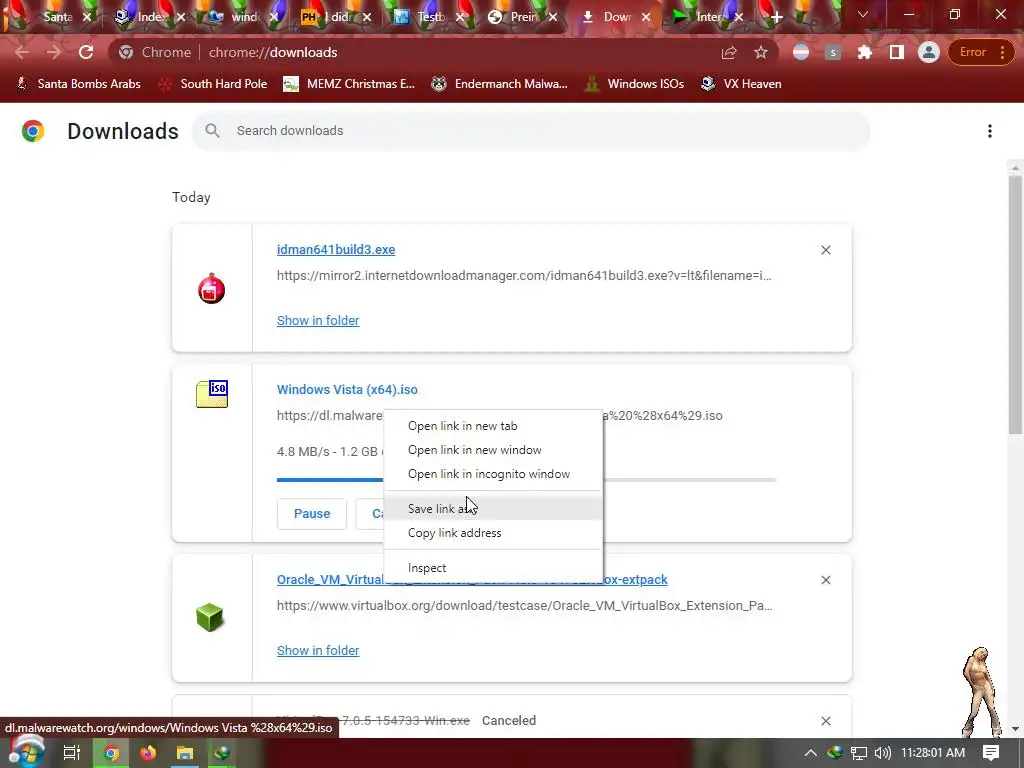Expand the tab search chevron

[x=863, y=14]
